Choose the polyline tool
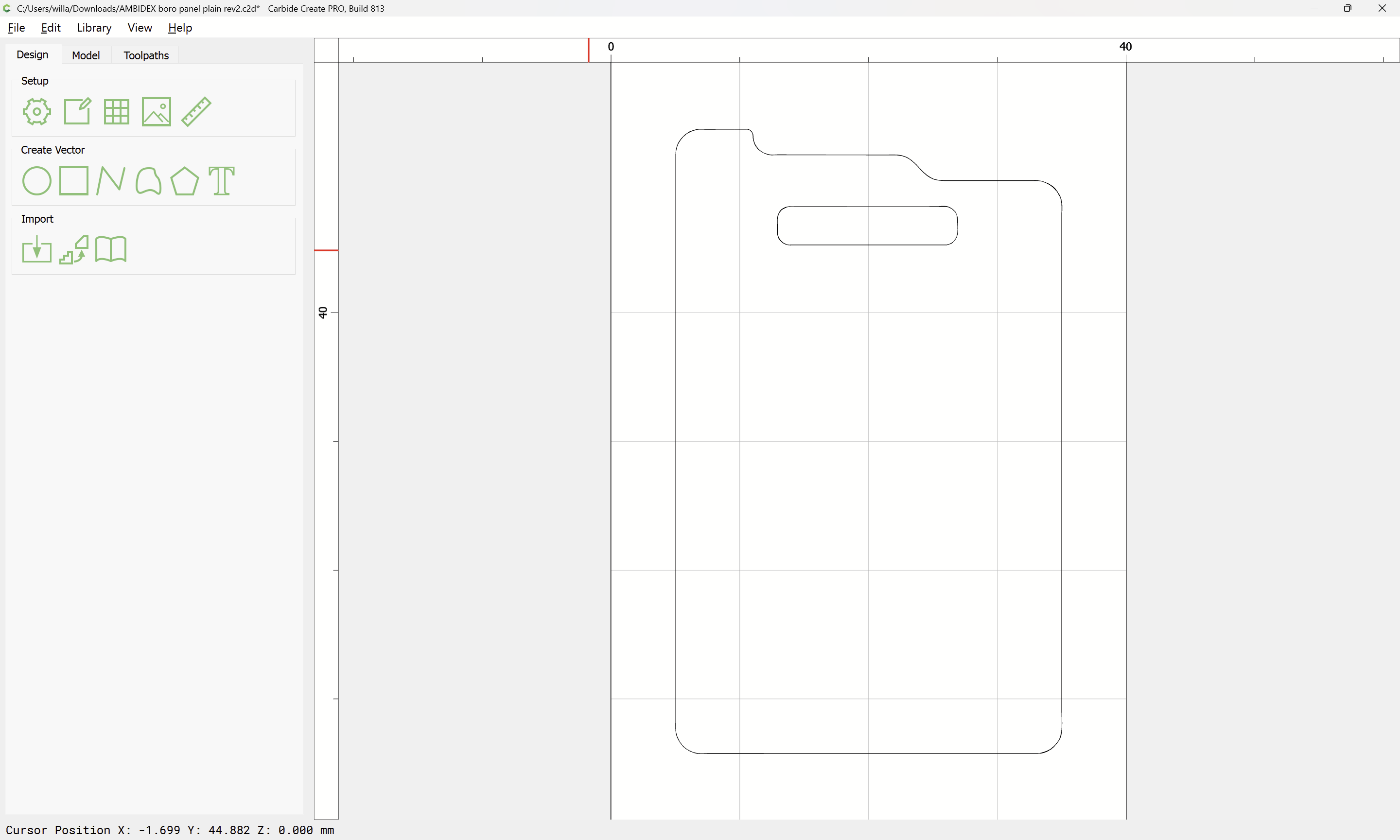The image size is (1400, 840). [111, 180]
